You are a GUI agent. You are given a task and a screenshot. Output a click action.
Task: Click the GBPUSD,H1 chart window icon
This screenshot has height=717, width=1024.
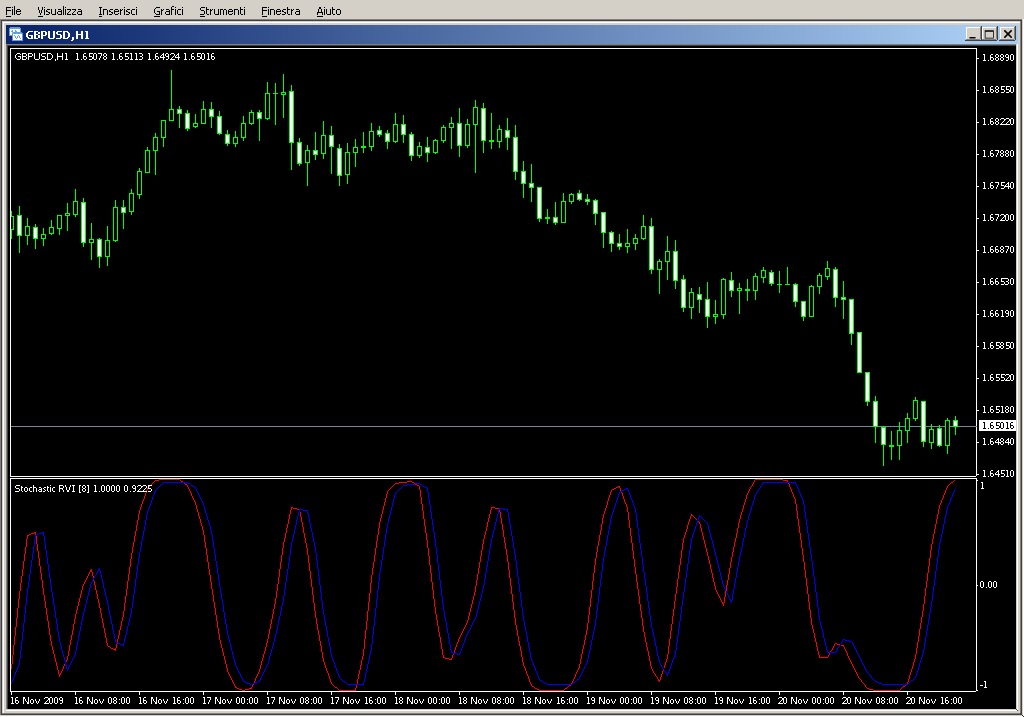coord(15,35)
